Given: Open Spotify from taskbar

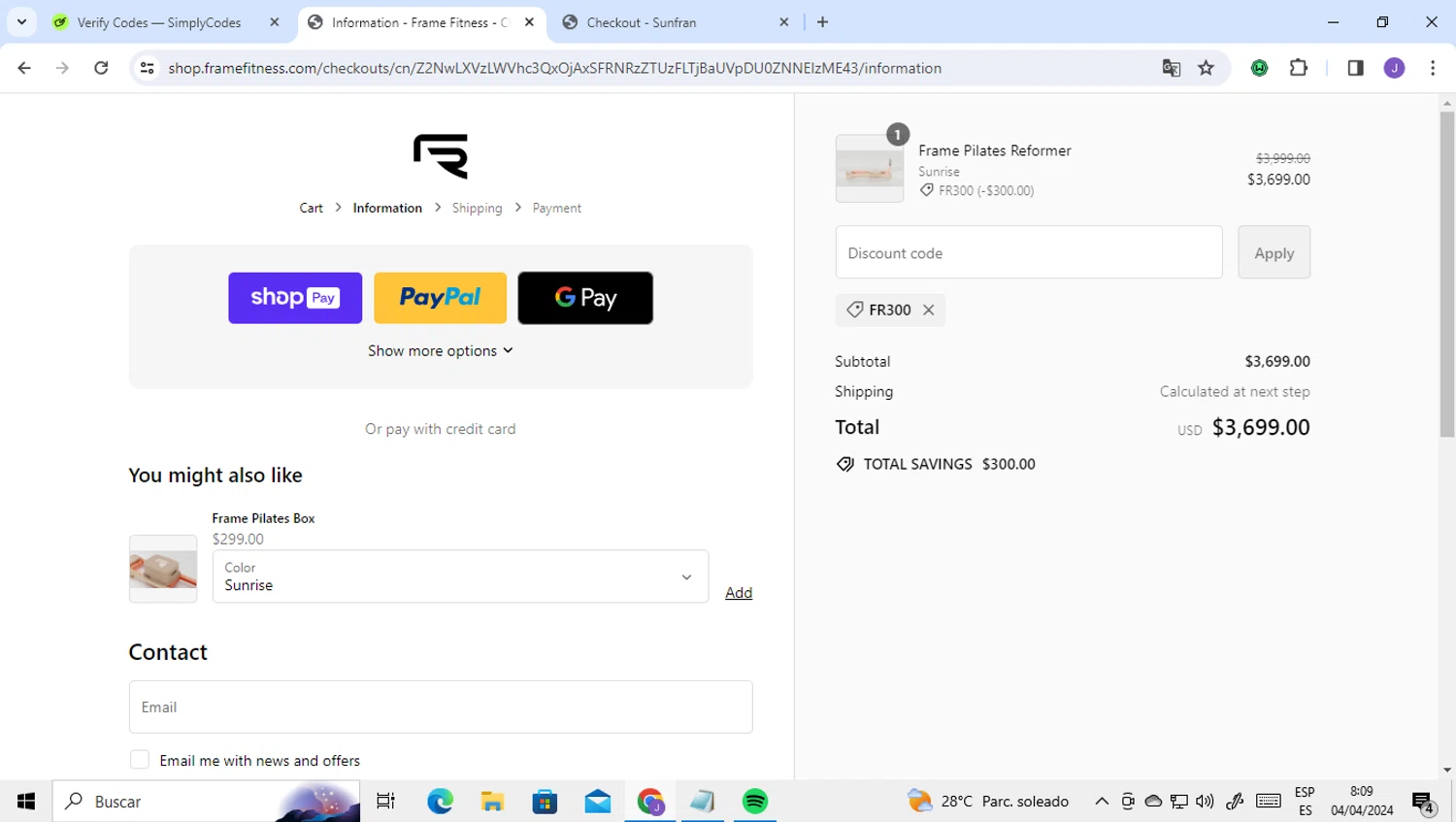Looking at the screenshot, I should (x=755, y=802).
